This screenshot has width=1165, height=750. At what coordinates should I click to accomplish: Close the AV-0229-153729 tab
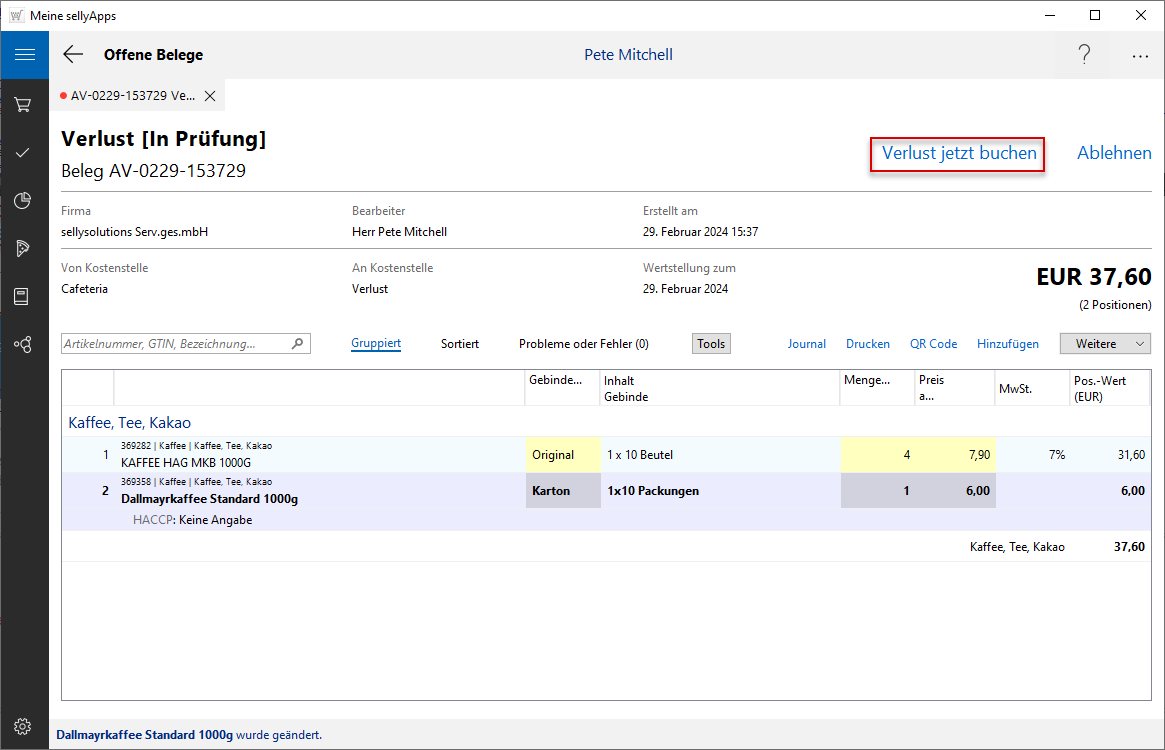[210, 96]
